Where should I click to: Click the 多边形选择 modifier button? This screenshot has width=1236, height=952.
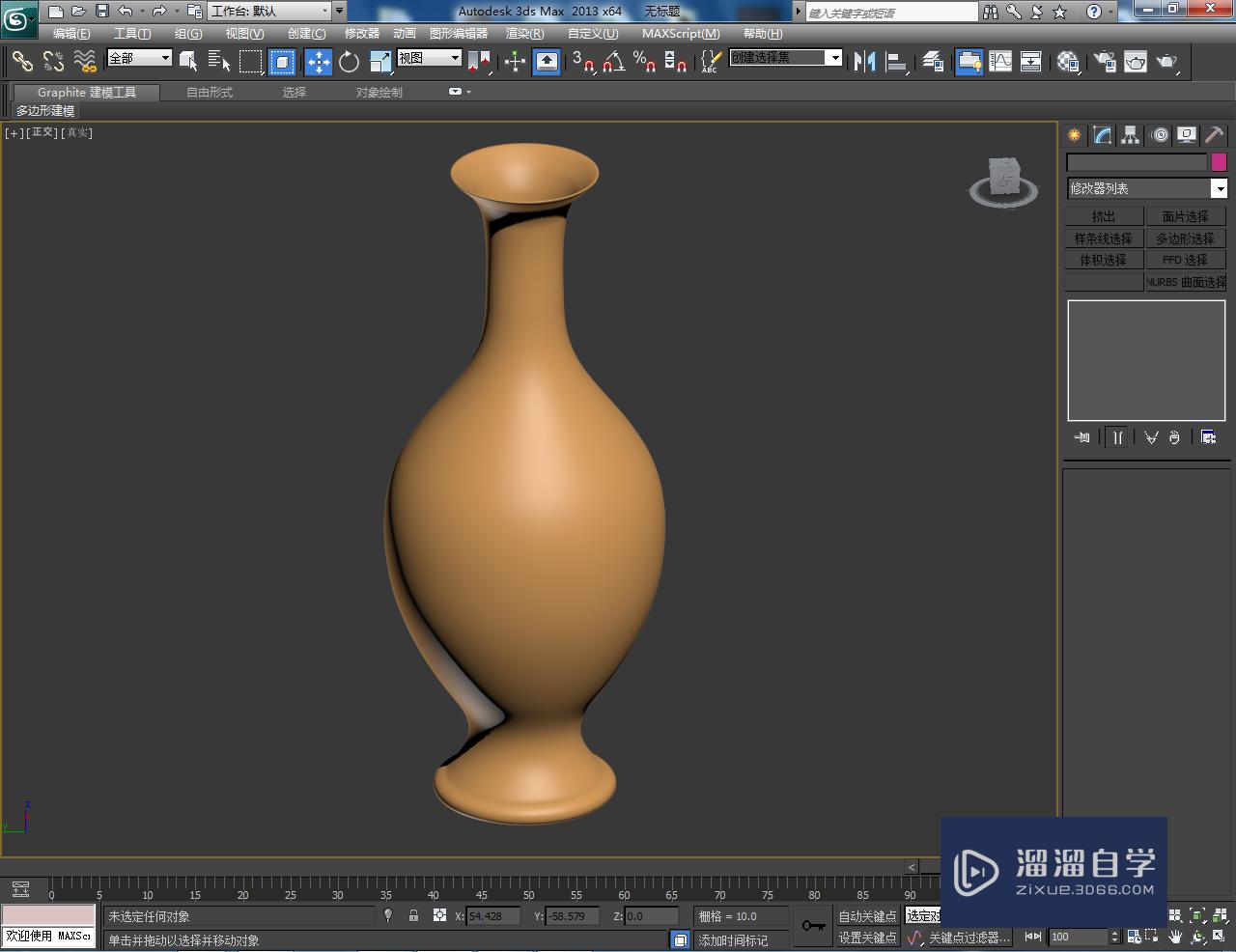1185,238
